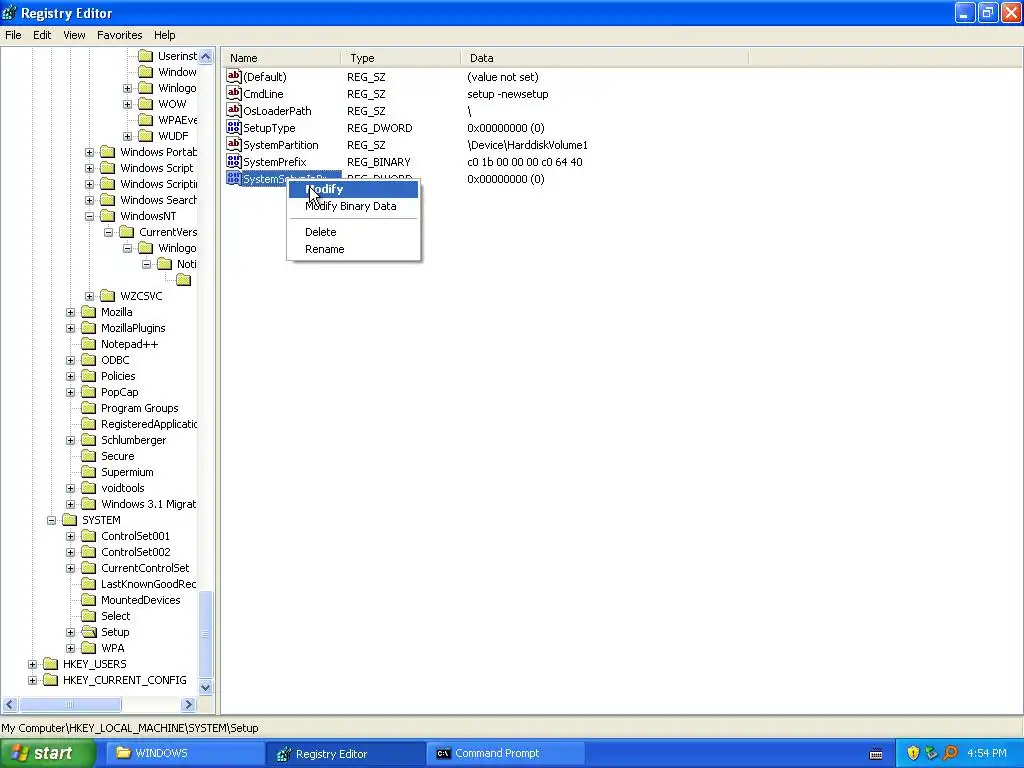Click the ODBC folder icon
Image resolution: width=1024 pixels, height=768 pixels.
(x=88, y=360)
